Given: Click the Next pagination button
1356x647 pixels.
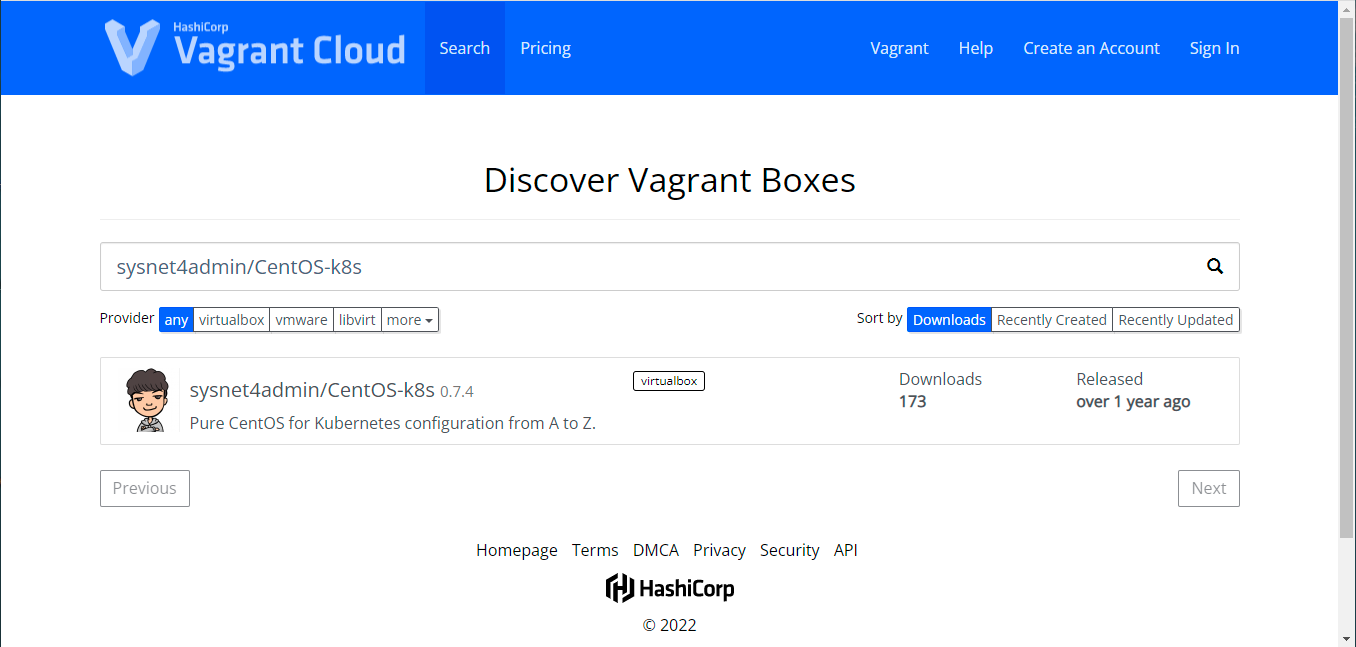Looking at the screenshot, I should tap(1209, 488).
